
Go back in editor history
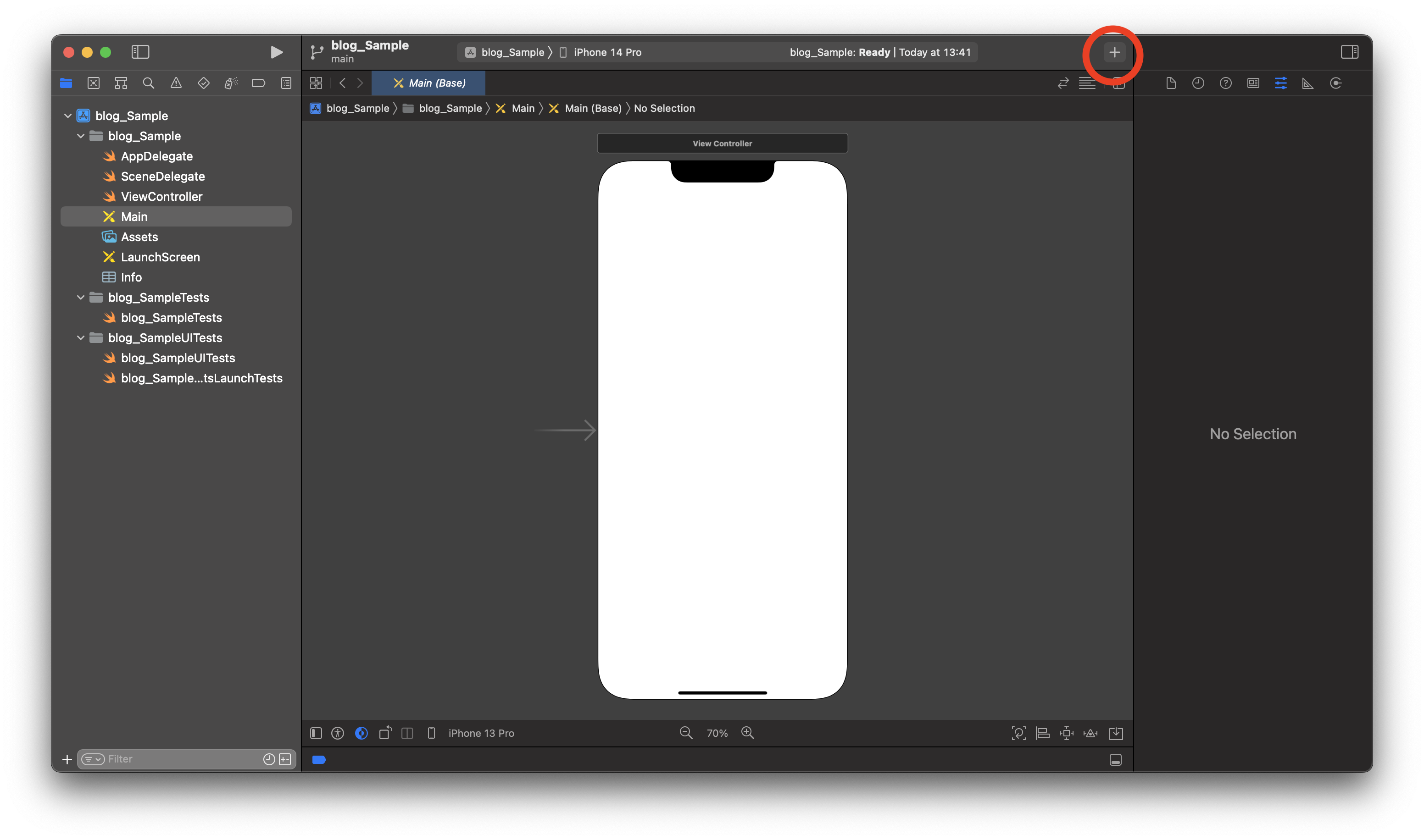342,83
